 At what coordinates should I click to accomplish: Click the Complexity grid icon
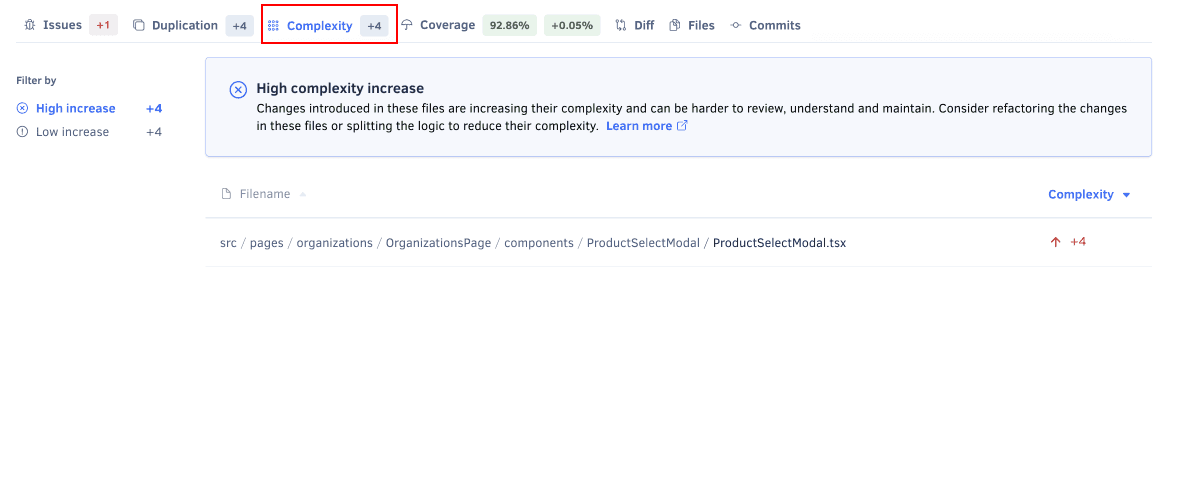(274, 26)
